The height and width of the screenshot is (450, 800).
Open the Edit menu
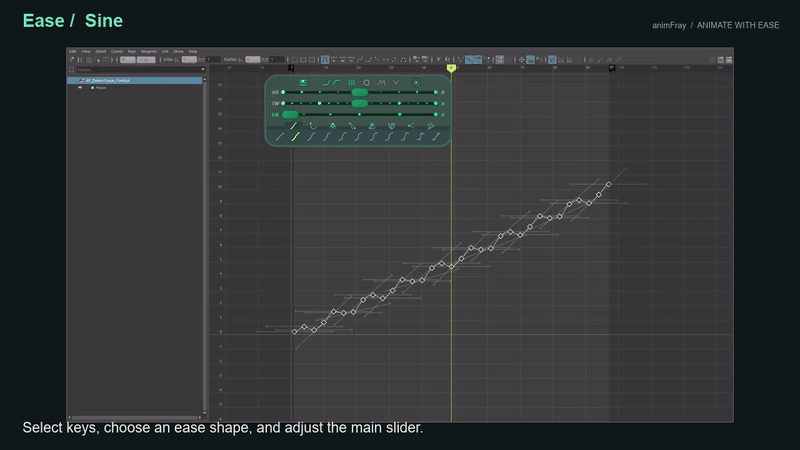(x=73, y=52)
